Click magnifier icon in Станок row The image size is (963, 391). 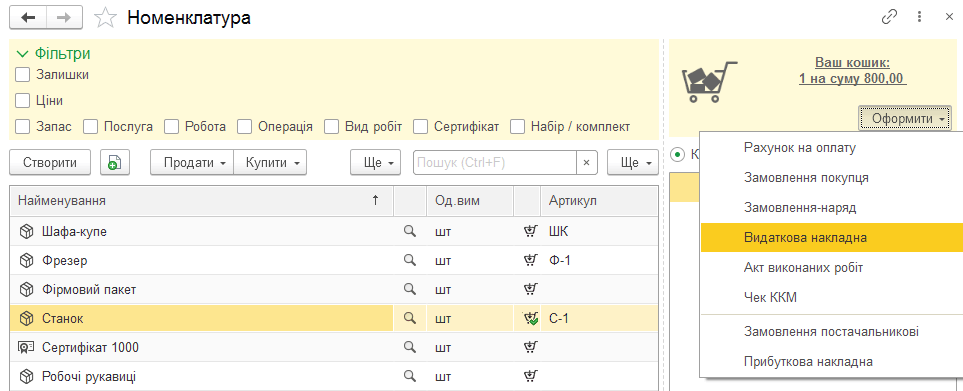click(x=409, y=318)
